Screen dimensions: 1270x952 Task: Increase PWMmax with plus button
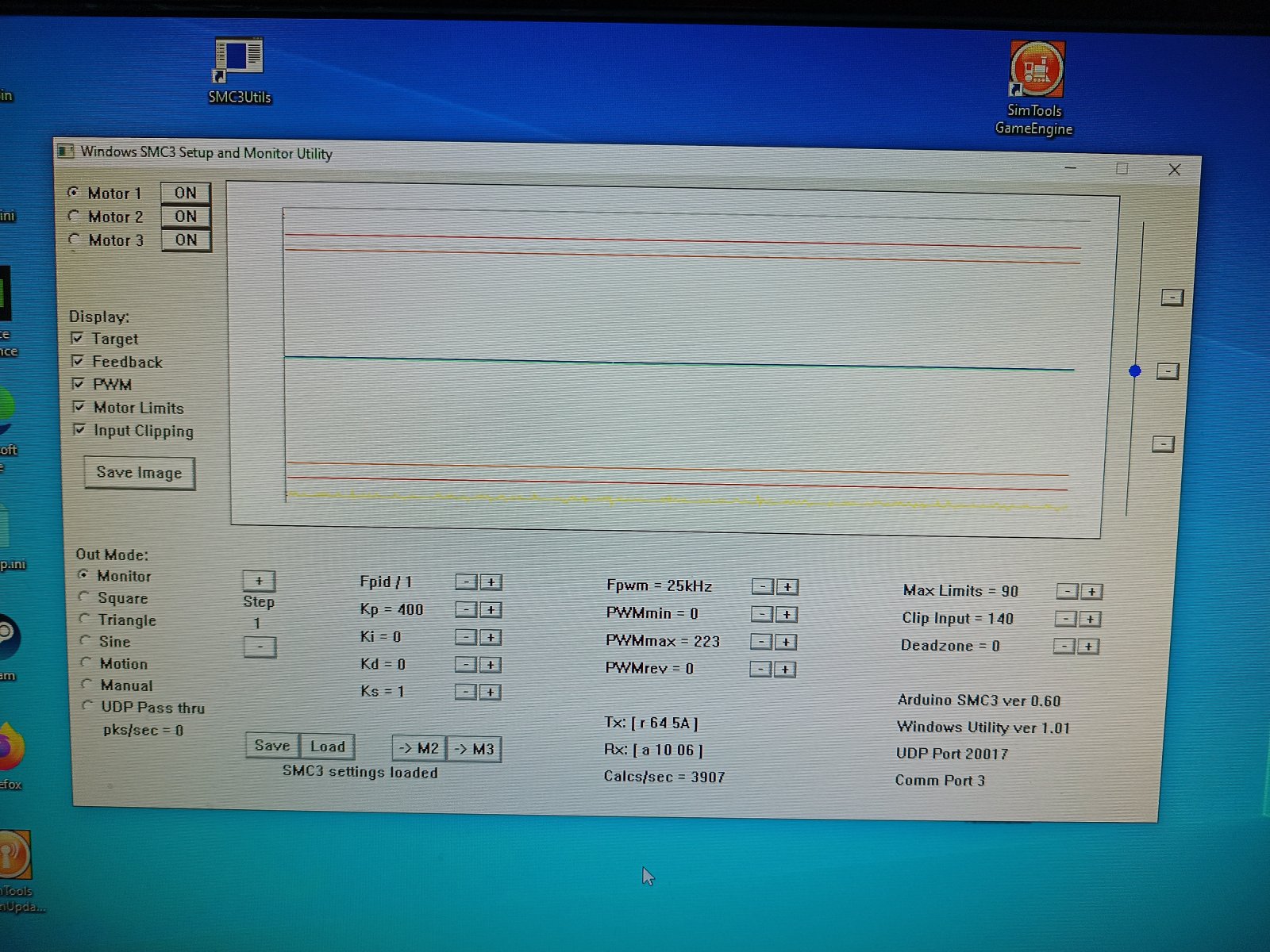pos(786,642)
